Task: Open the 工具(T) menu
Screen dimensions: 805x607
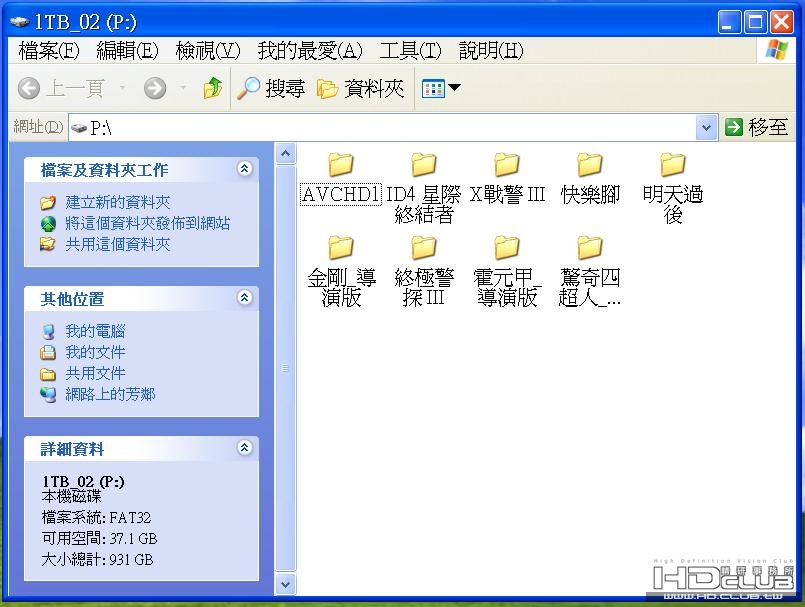Action: 410,50
